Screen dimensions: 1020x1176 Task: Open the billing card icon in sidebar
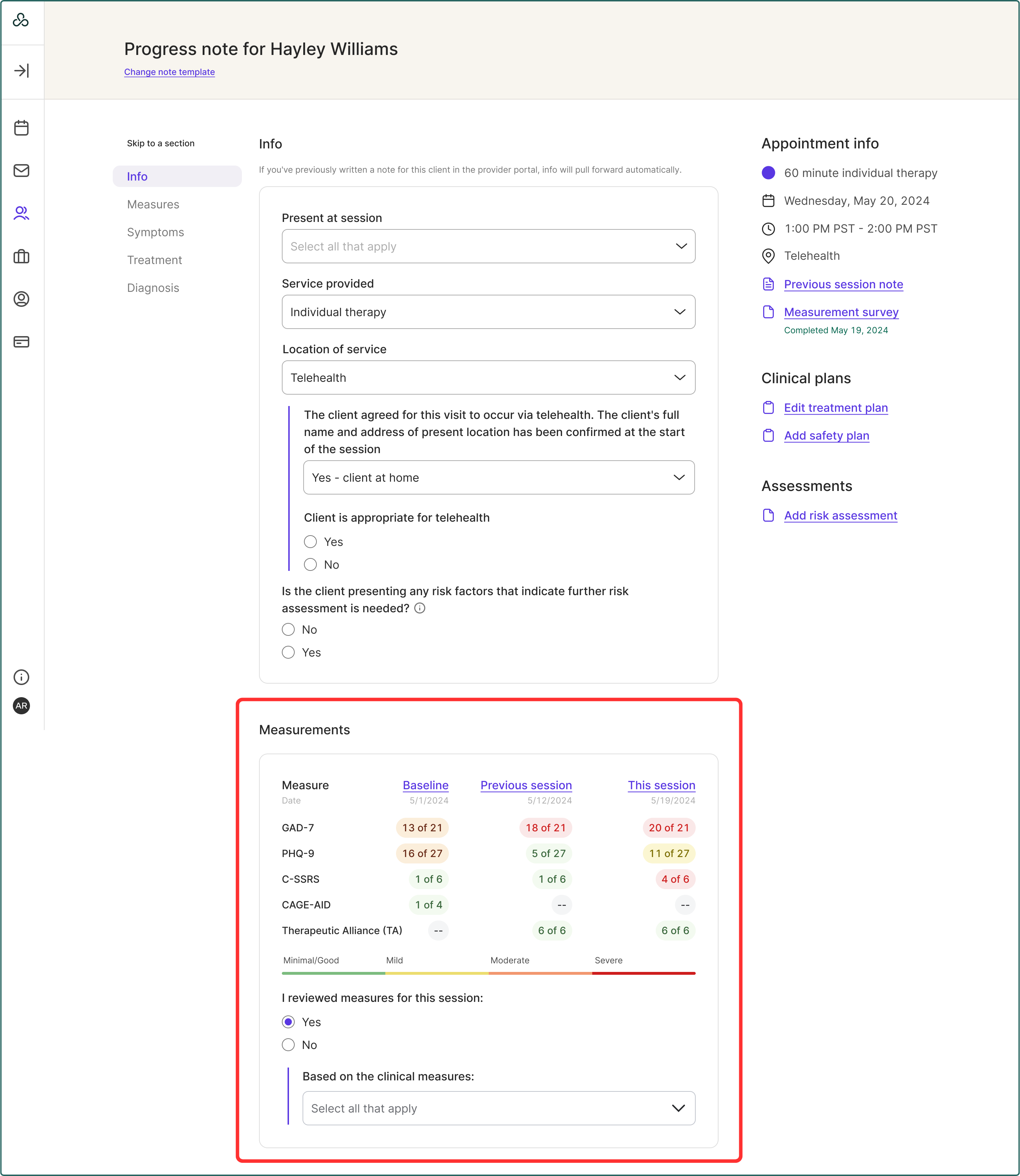21,341
